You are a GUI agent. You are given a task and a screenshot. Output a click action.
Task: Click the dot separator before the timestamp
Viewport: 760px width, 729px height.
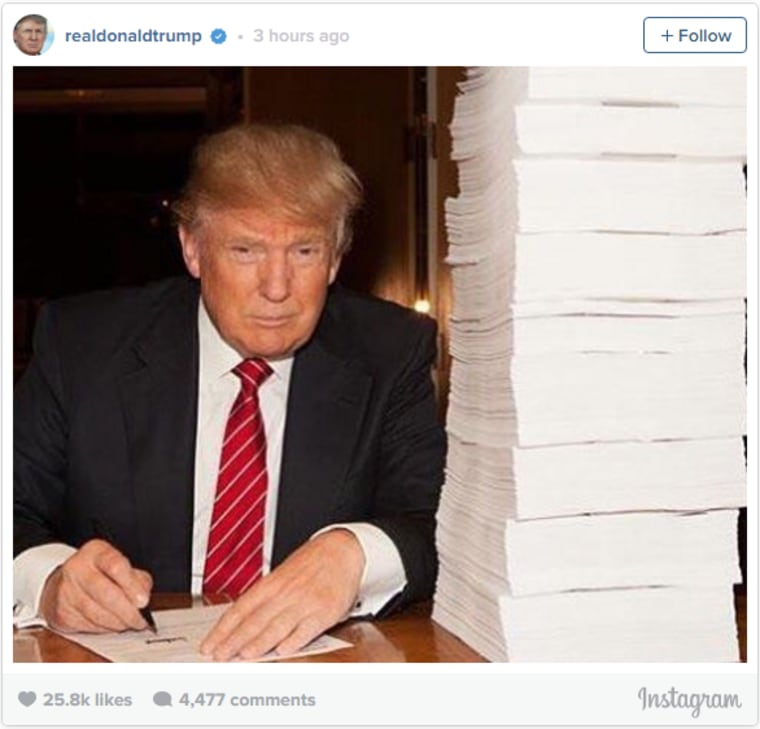tap(240, 36)
